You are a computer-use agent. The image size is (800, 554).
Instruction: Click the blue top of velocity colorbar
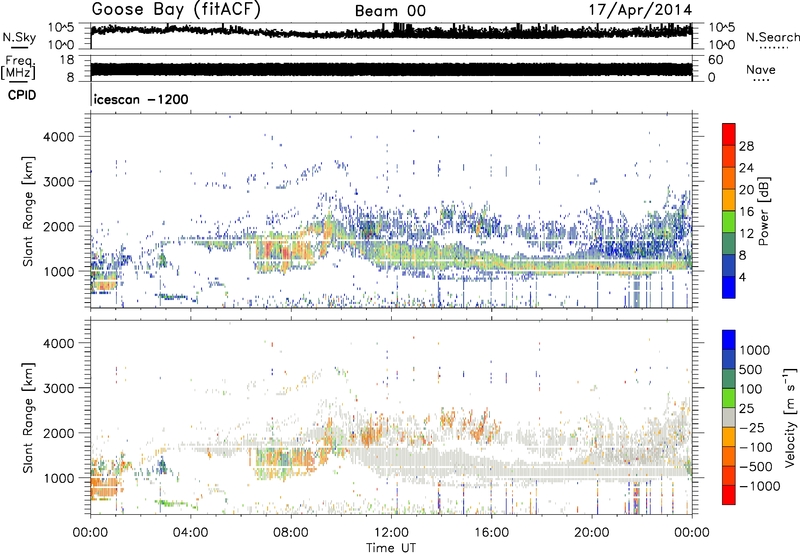pos(729,340)
